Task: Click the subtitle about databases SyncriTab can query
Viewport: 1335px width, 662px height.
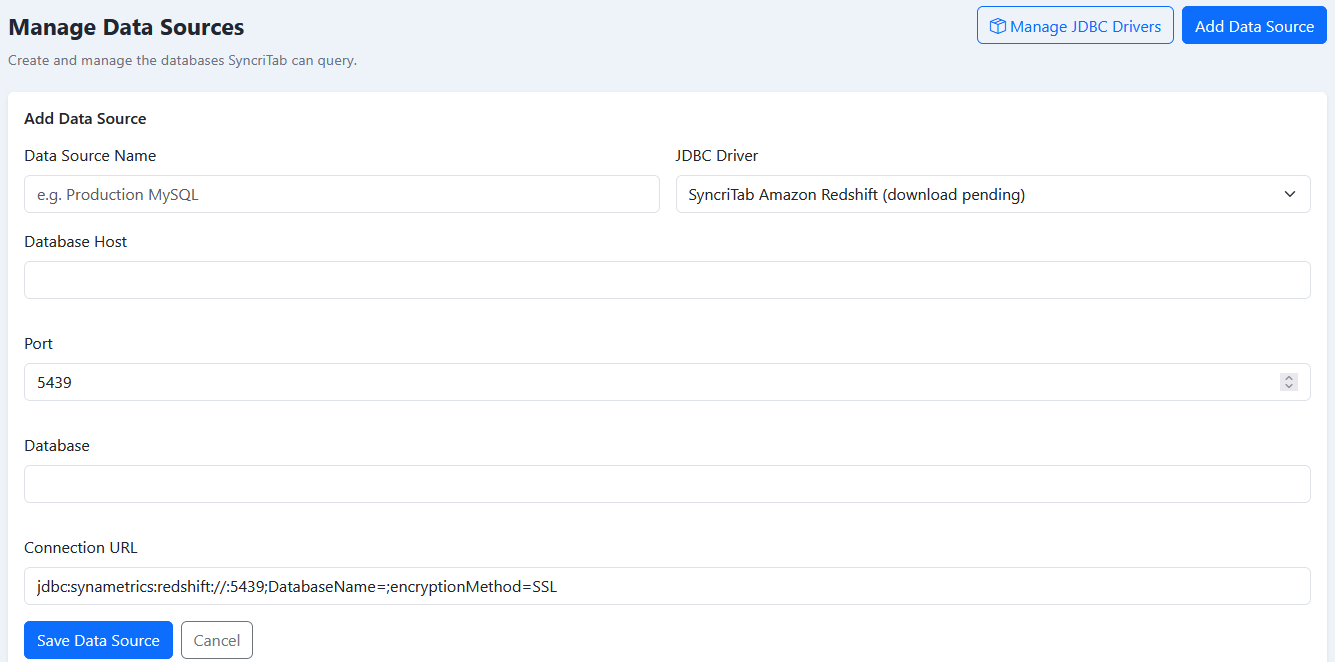Action: click(182, 60)
